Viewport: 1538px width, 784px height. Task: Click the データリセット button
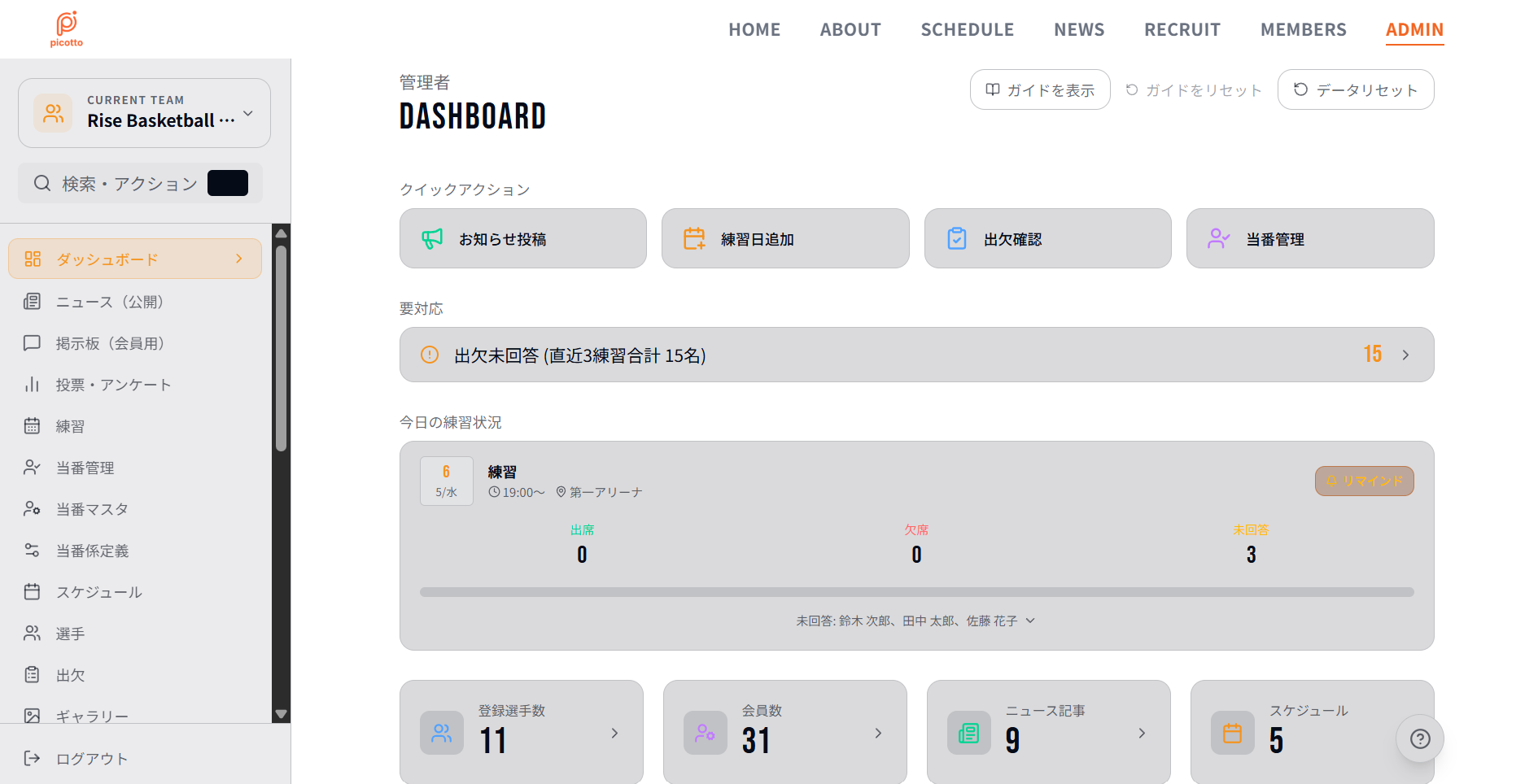tap(1356, 89)
